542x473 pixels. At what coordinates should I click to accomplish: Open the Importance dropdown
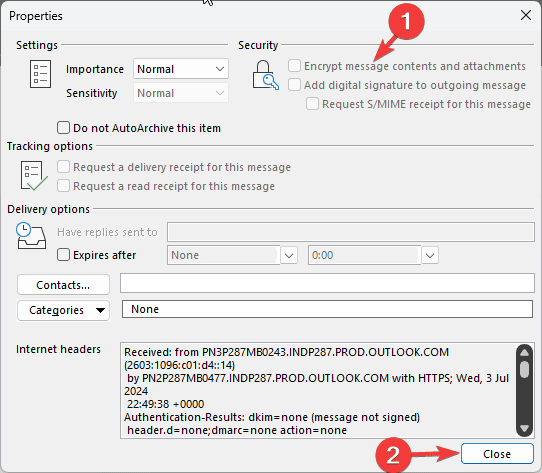(181, 69)
